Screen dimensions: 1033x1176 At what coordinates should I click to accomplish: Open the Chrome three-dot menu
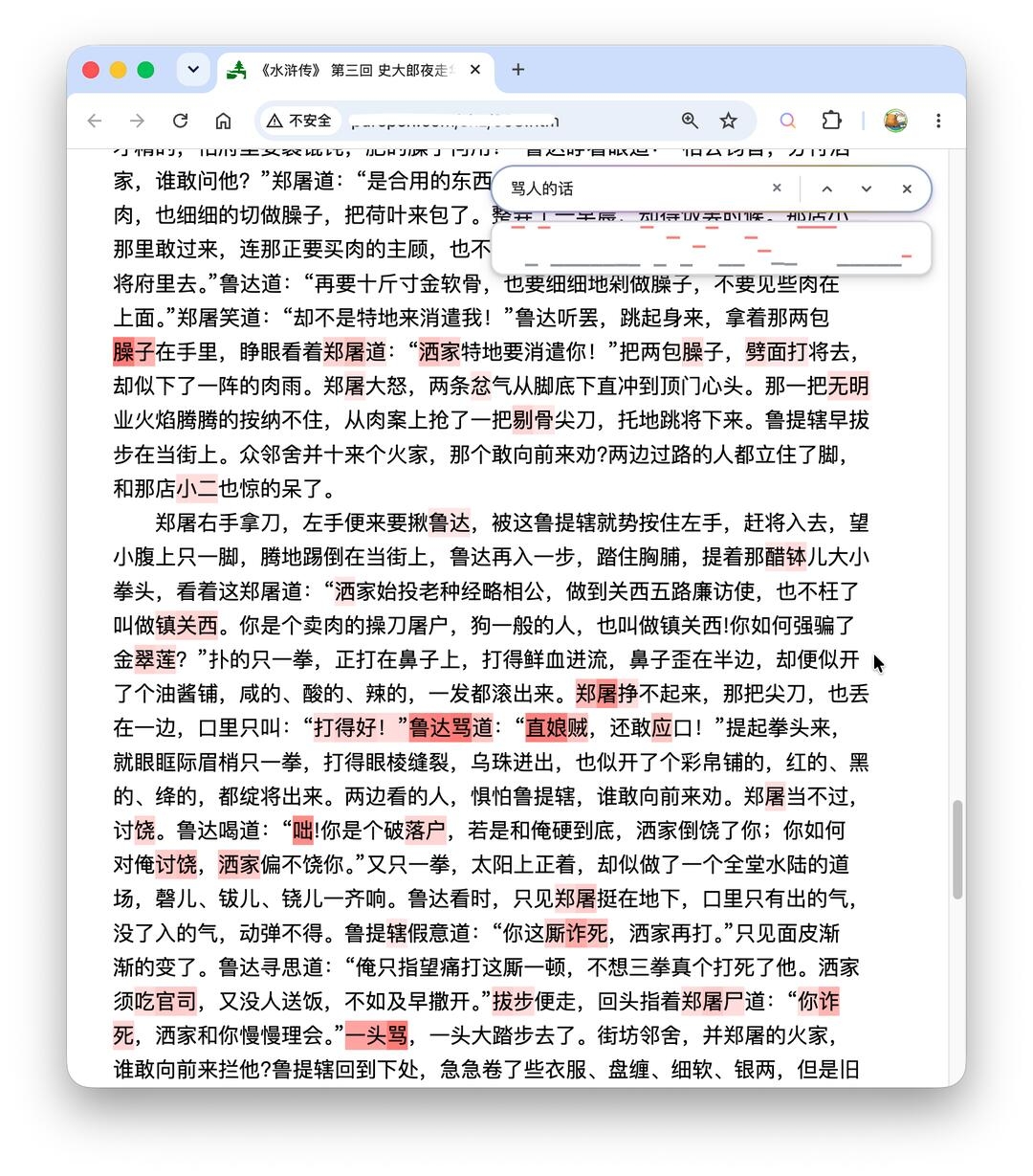(938, 121)
